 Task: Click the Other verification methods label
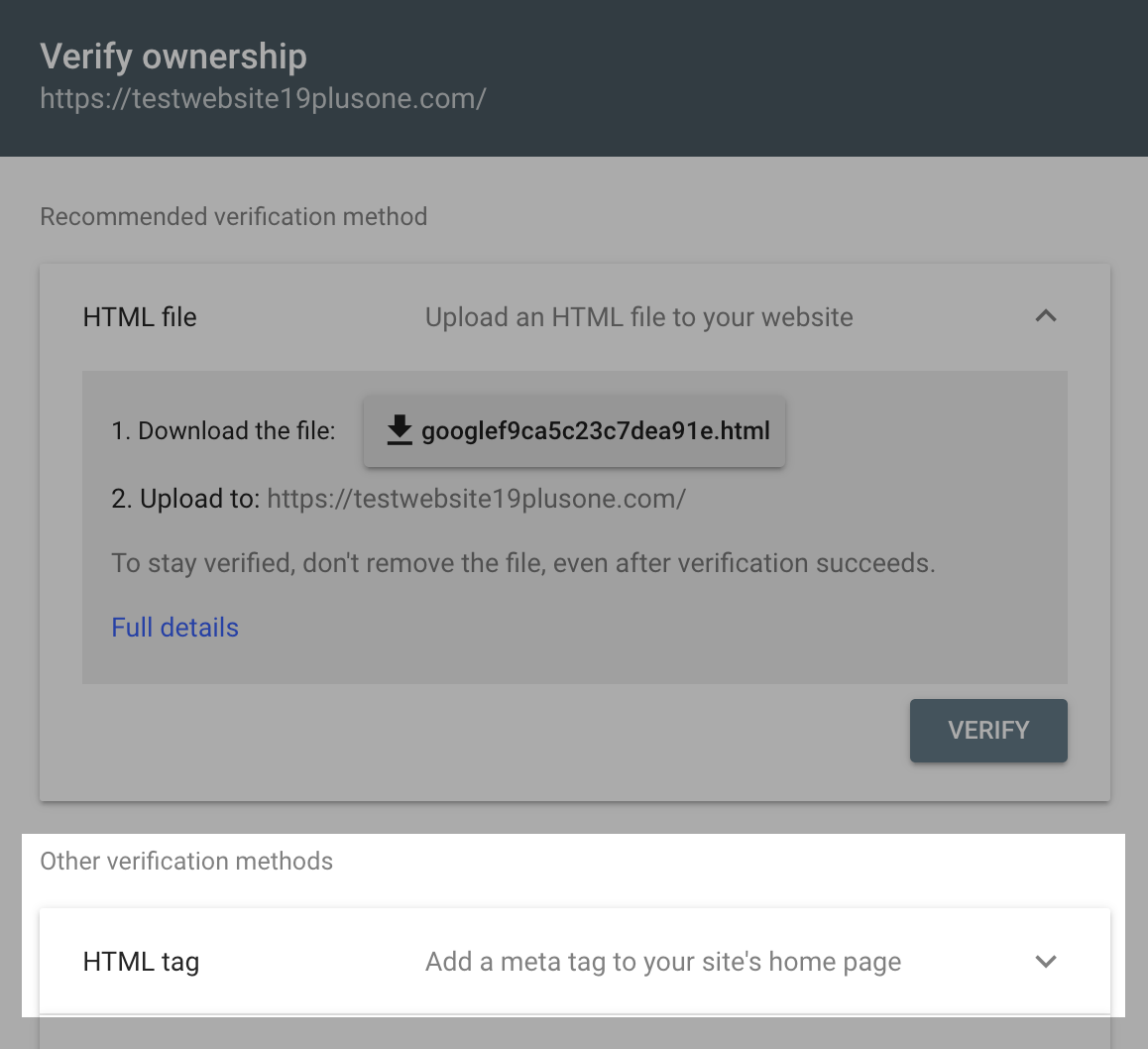point(186,861)
